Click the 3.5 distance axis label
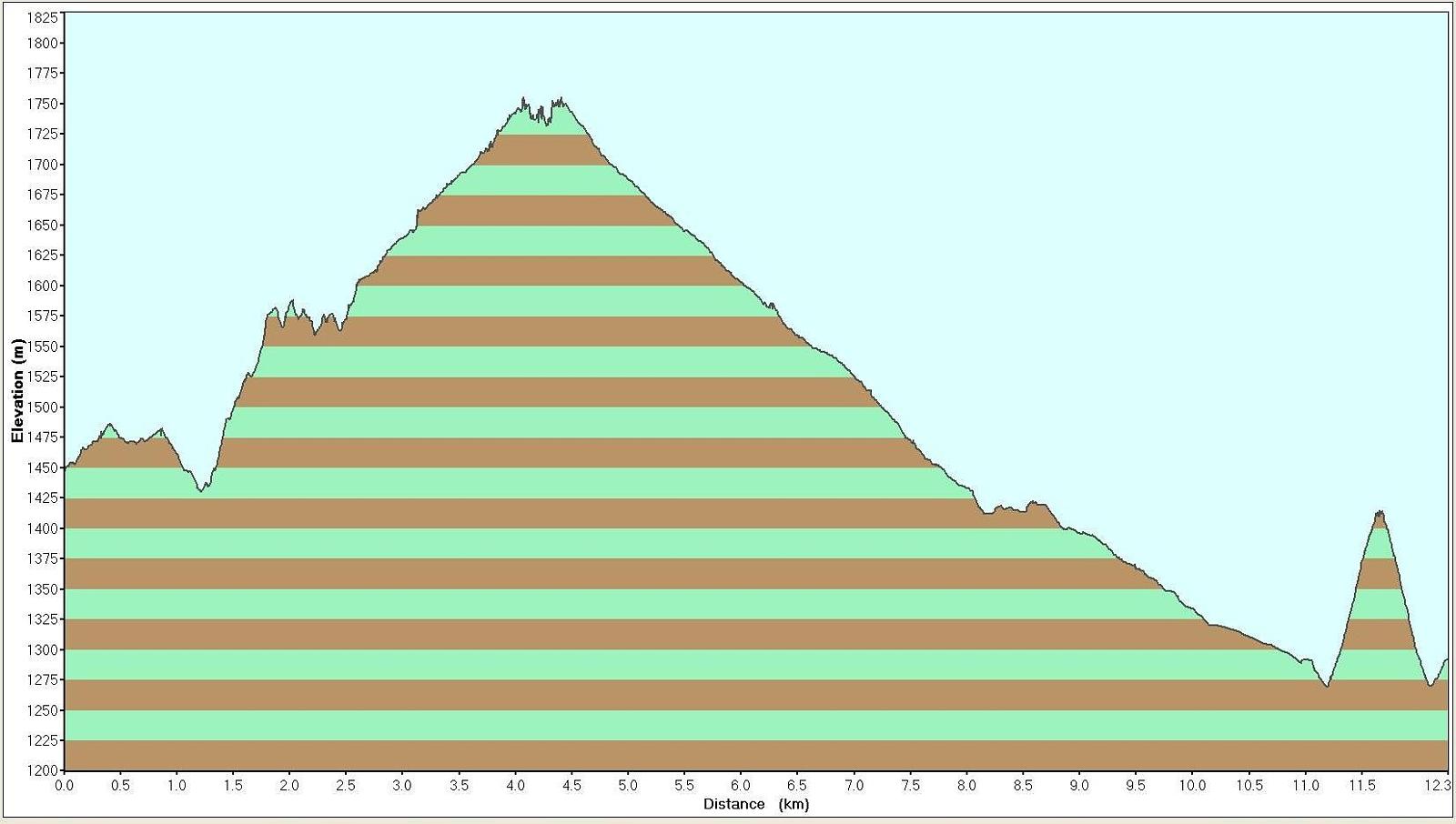Image resolution: width=1456 pixels, height=824 pixels. (459, 786)
